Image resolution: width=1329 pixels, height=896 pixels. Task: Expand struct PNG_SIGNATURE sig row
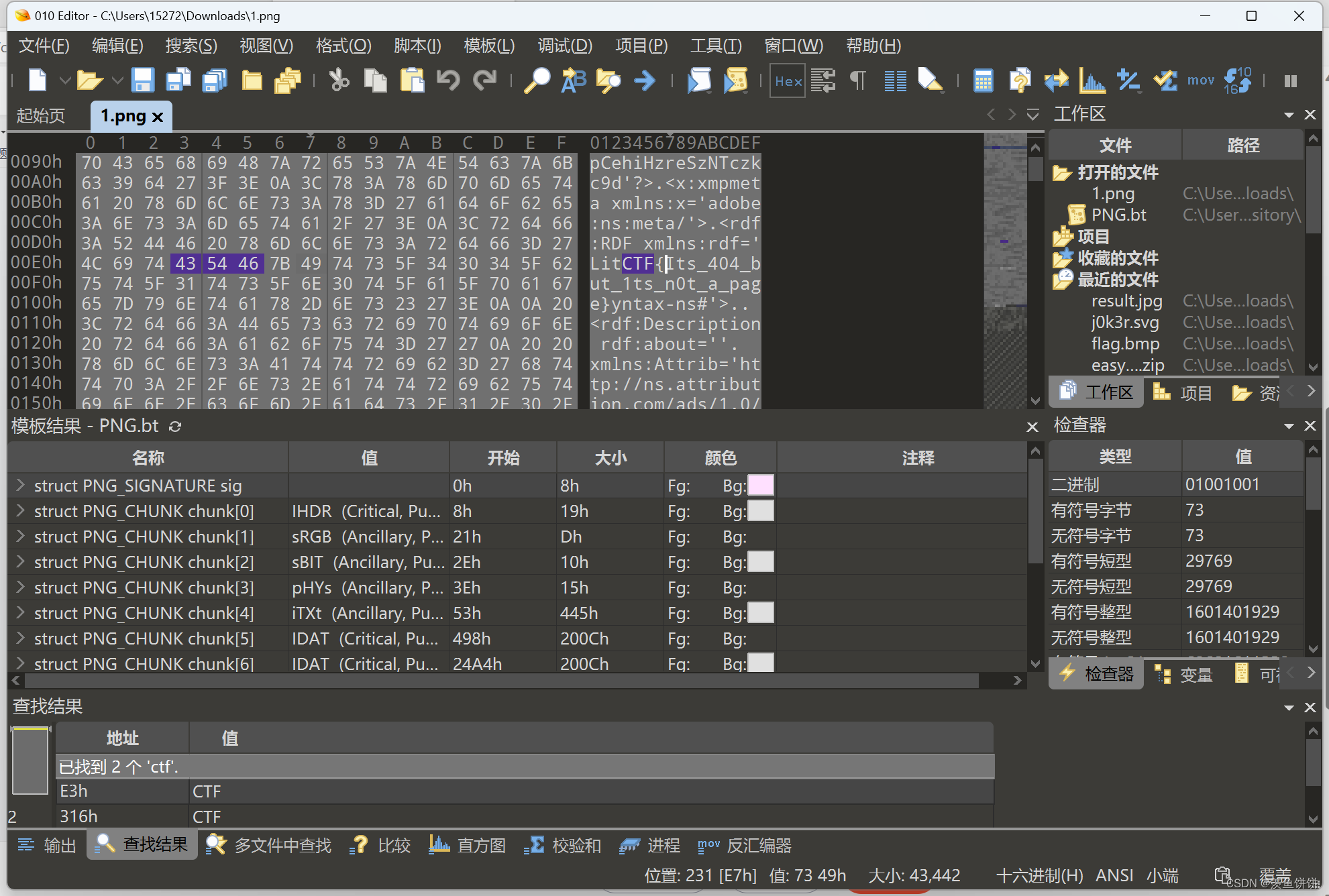pyautogui.click(x=19, y=485)
